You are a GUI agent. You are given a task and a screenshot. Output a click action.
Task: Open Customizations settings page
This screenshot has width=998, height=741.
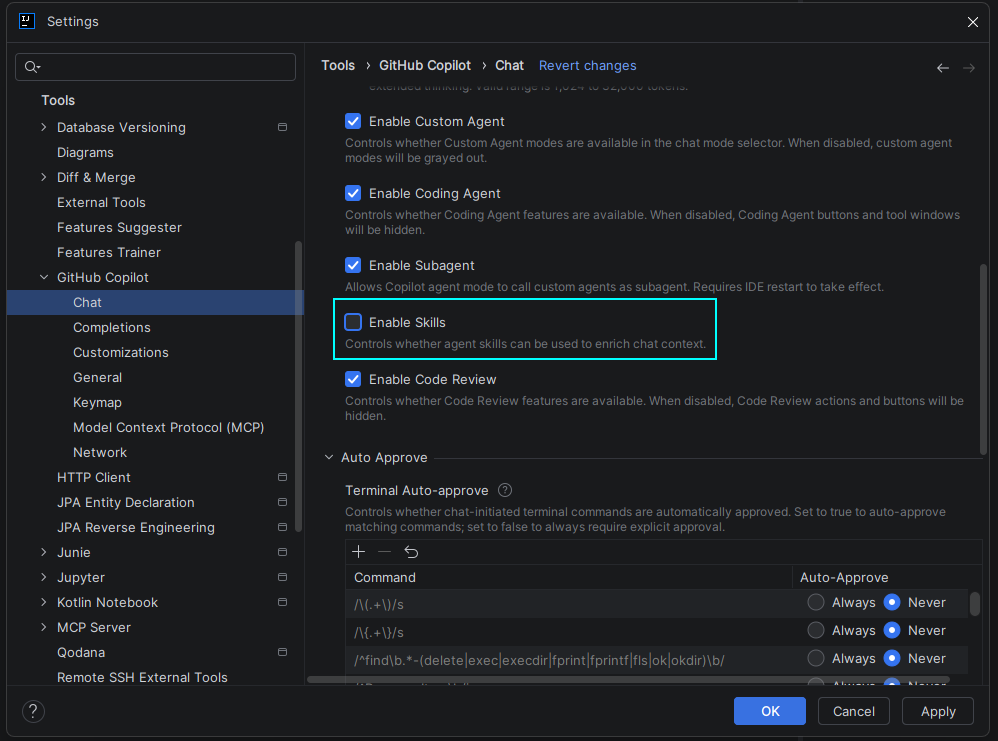coord(120,352)
